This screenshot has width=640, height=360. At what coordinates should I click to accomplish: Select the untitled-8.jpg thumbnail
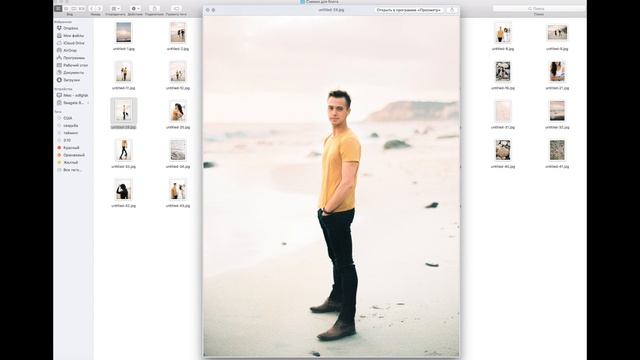tap(503, 32)
